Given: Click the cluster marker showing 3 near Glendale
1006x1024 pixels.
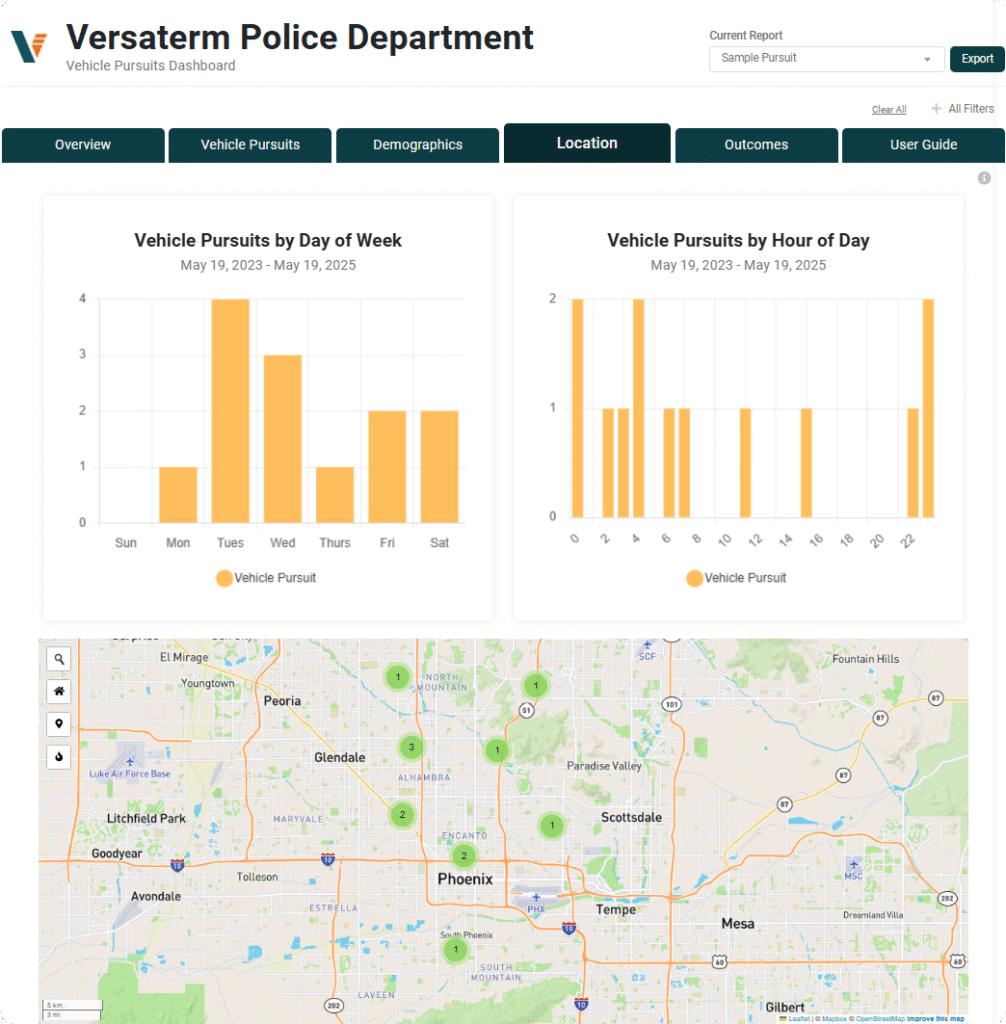Looking at the screenshot, I should click(x=411, y=747).
